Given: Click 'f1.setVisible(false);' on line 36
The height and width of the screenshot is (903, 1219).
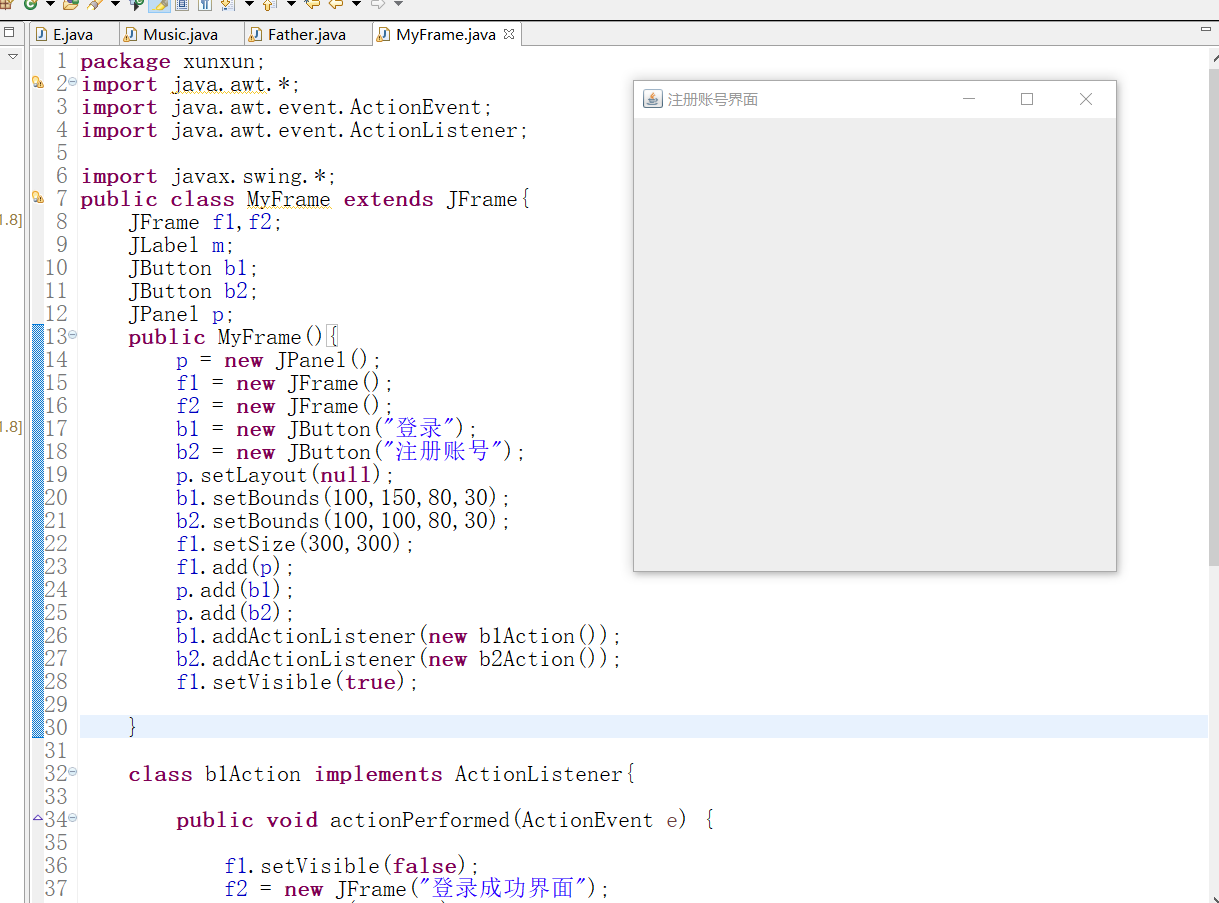Looking at the screenshot, I should pos(352,866).
